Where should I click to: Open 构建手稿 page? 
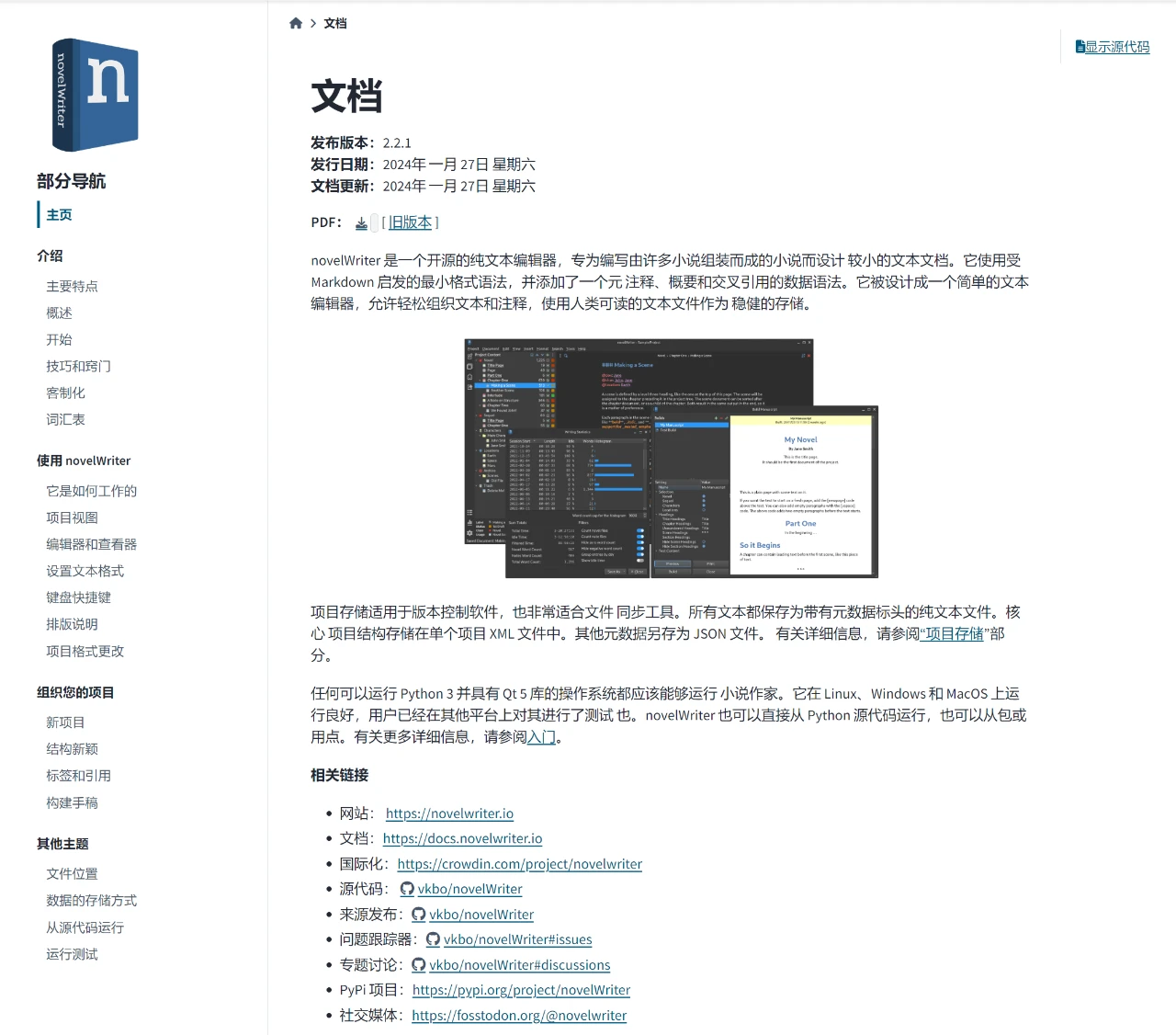click(x=72, y=803)
